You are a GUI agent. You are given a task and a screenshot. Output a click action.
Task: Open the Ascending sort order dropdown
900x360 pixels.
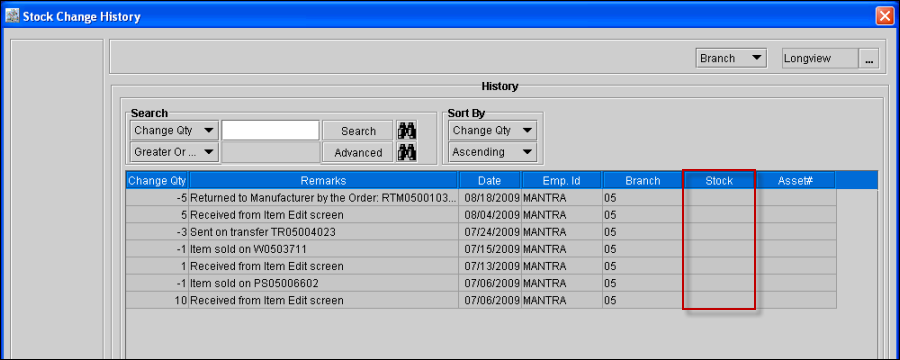click(x=493, y=152)
